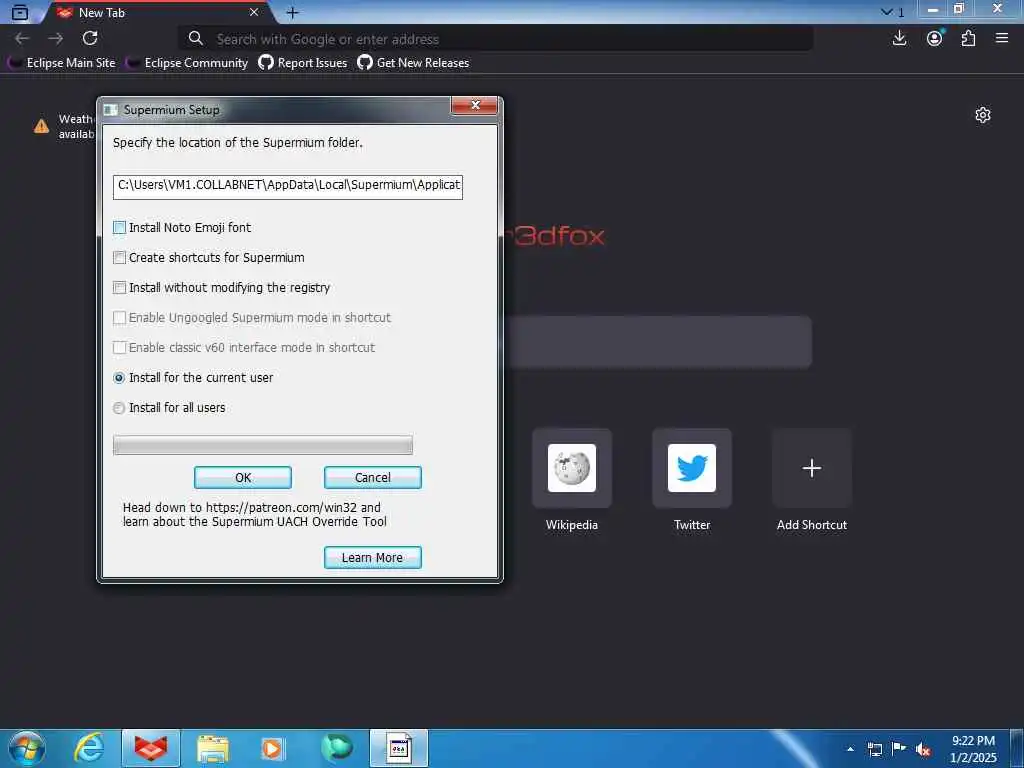Open the downloads panel icon
Screen dimensions: 1024x768
tap(899, 39)
